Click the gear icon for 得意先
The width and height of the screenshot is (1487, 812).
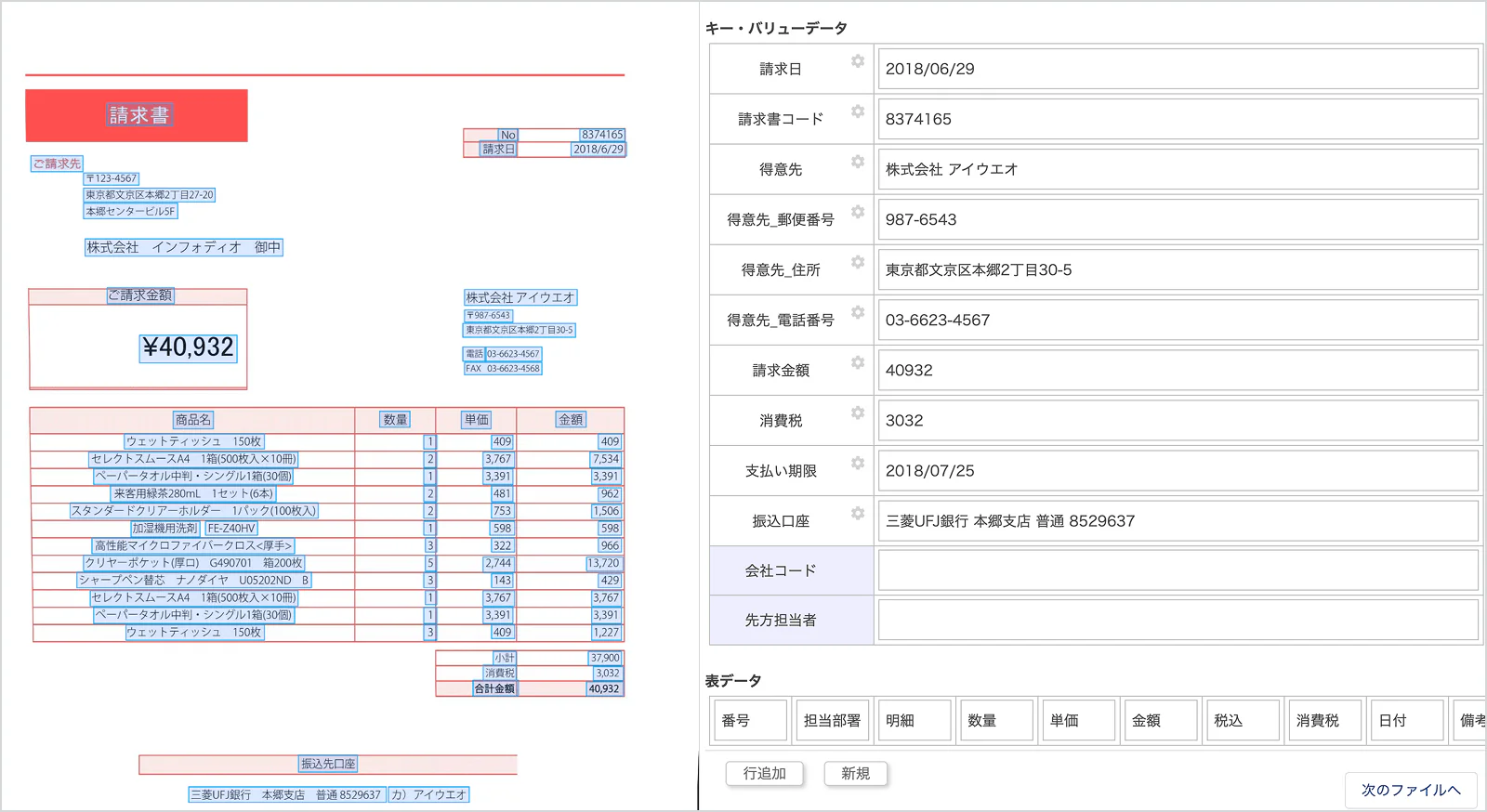(857, 162)
